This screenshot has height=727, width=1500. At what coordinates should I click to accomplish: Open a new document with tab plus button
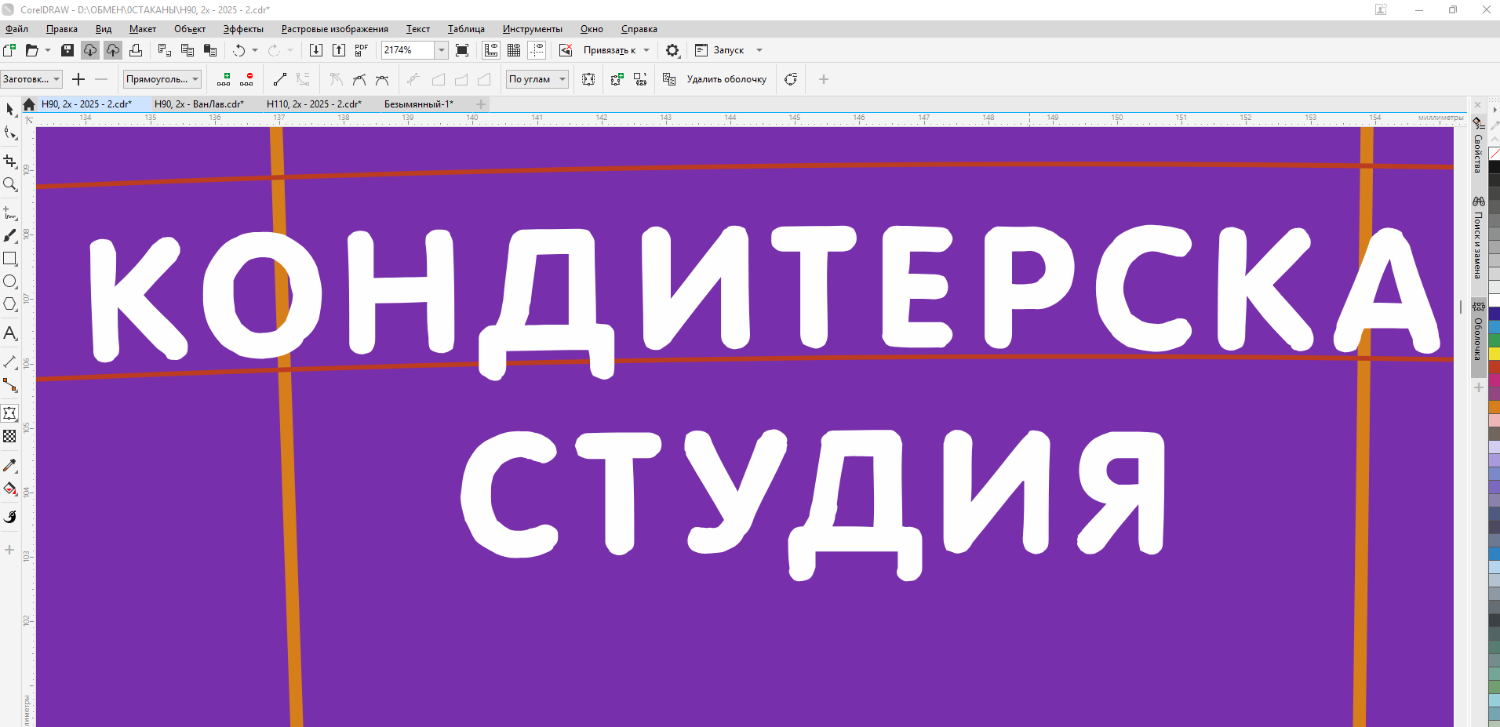481,104
